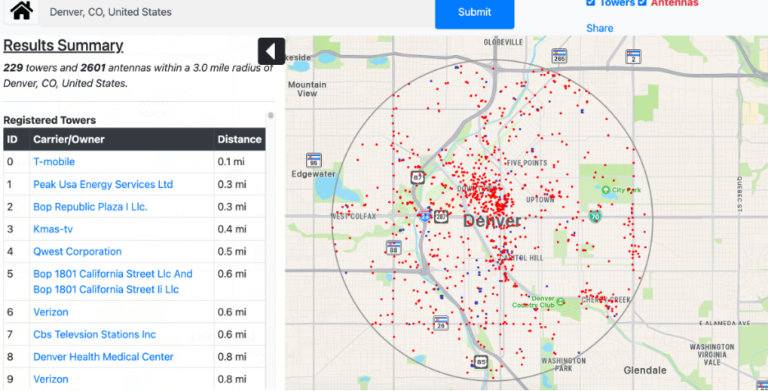The width and height of the screenshot is (768, 391).
Task: Open Bop 1801 California Street Llc entry
Action: (x=113, y=282)
